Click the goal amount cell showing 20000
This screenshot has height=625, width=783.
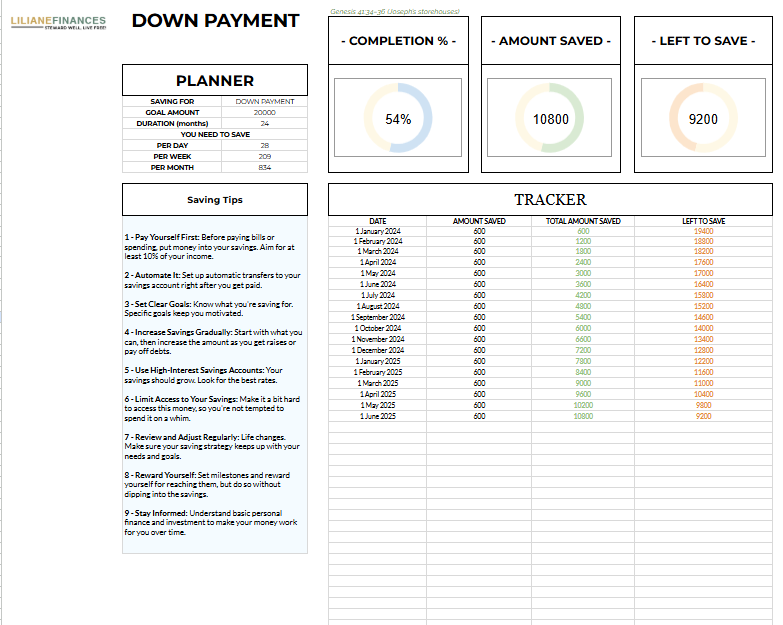(x=265, y=113)
